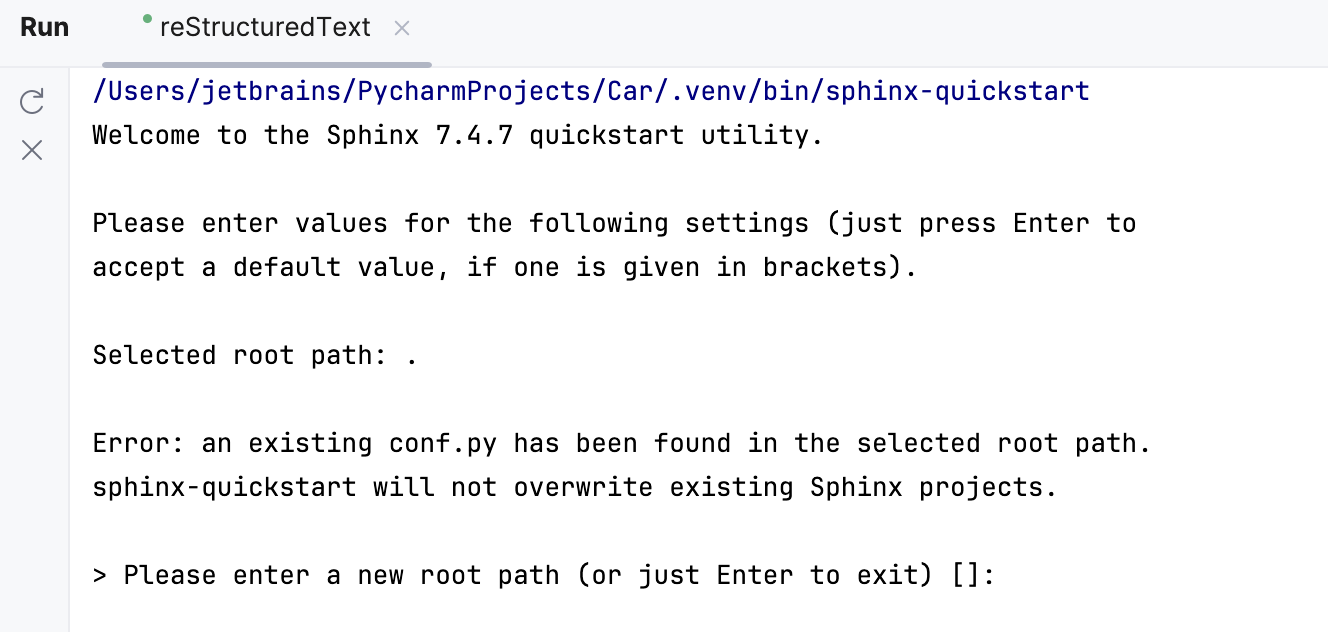Viewport: 1328px width, 632px height.
Task: Switch to the reStructuredText tab
Action: coord(265,27)
